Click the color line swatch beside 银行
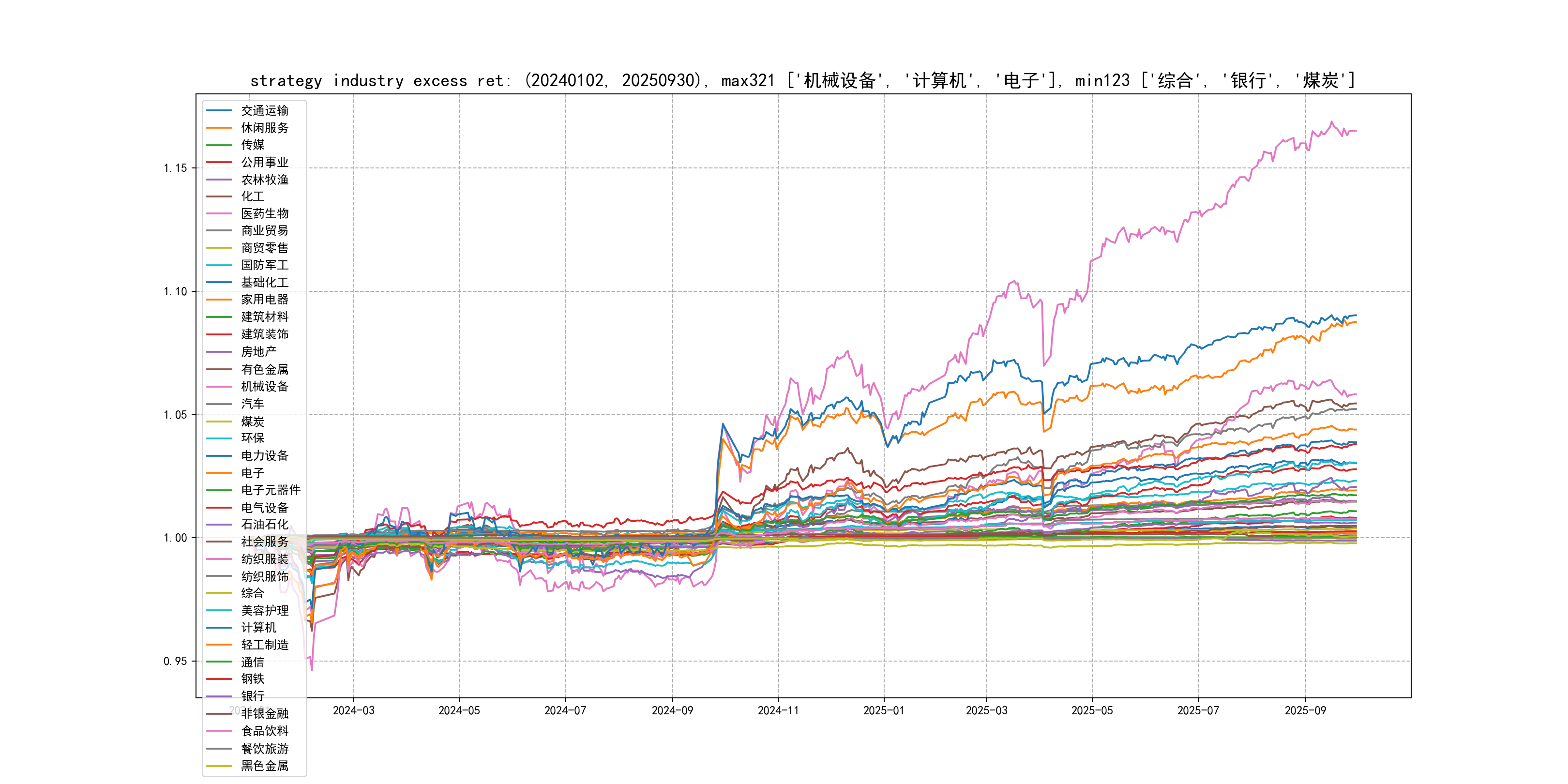Viewport: 1568px width, 784px height. coord(219,696)
